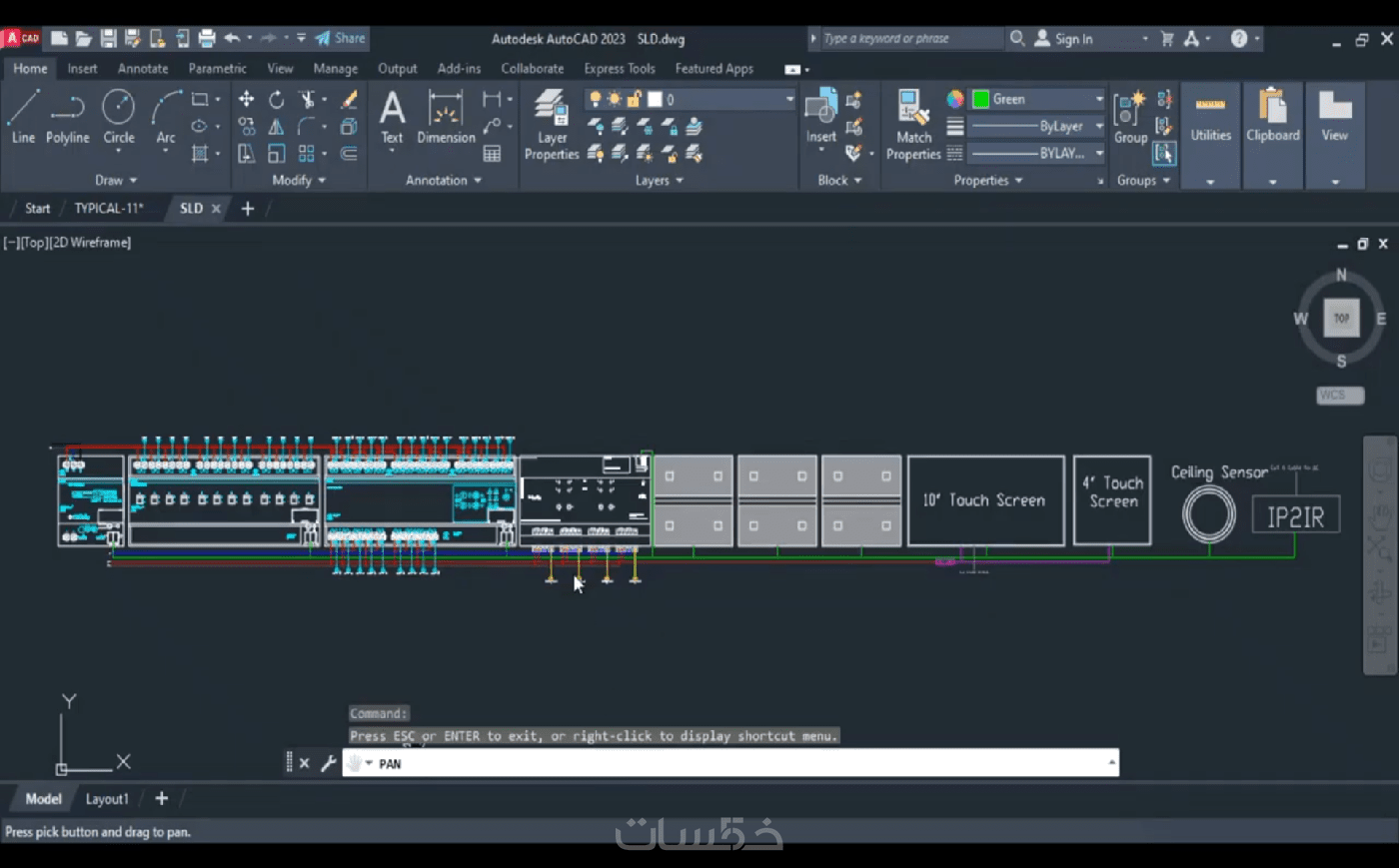
Task: Switch to the Insert ribbon tab
Action: [x=82, y=68]
